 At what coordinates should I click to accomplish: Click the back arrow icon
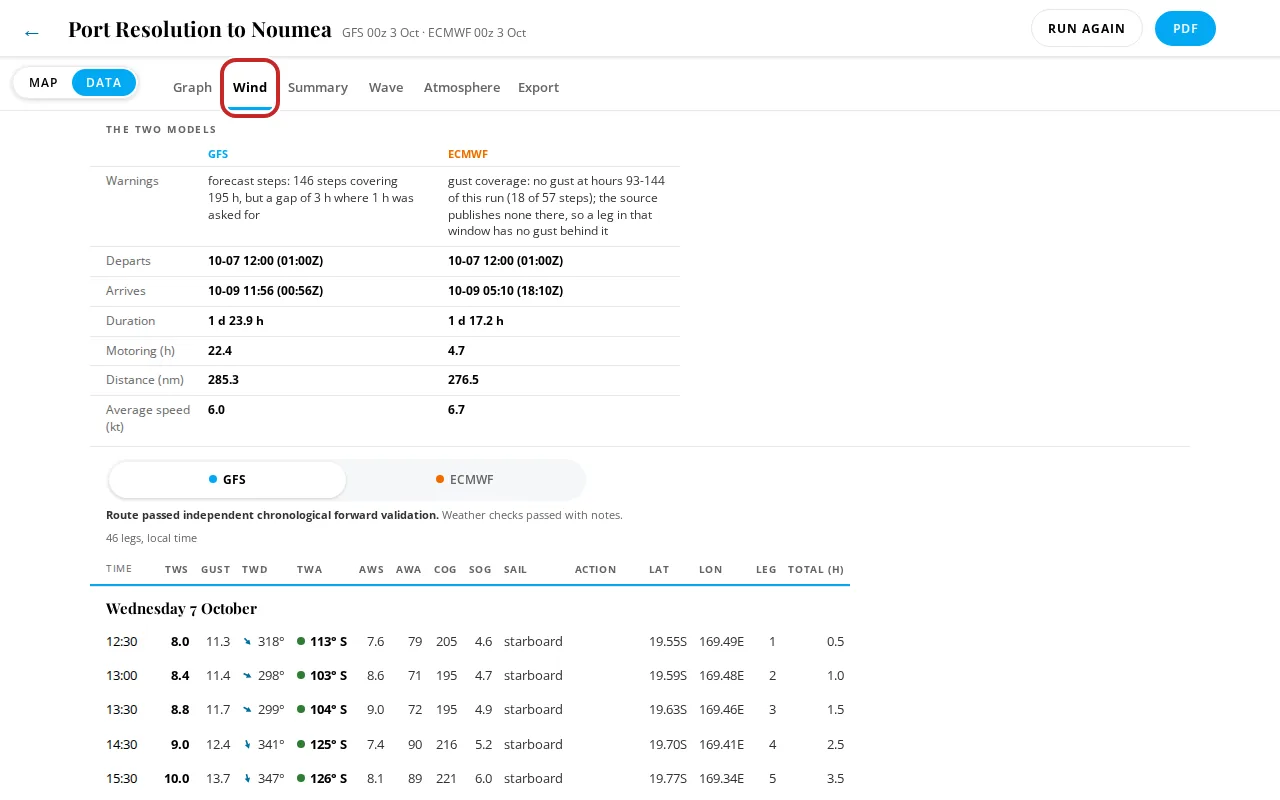point(31,32)
